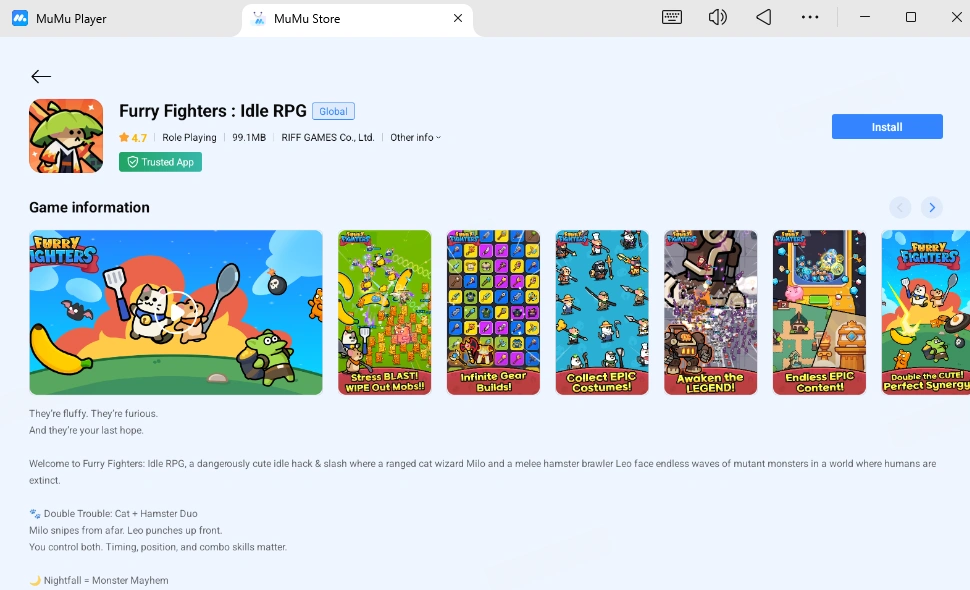Minimize the MuMu Player window
This screenshot has width=970, height=590.
click(865, 17)
